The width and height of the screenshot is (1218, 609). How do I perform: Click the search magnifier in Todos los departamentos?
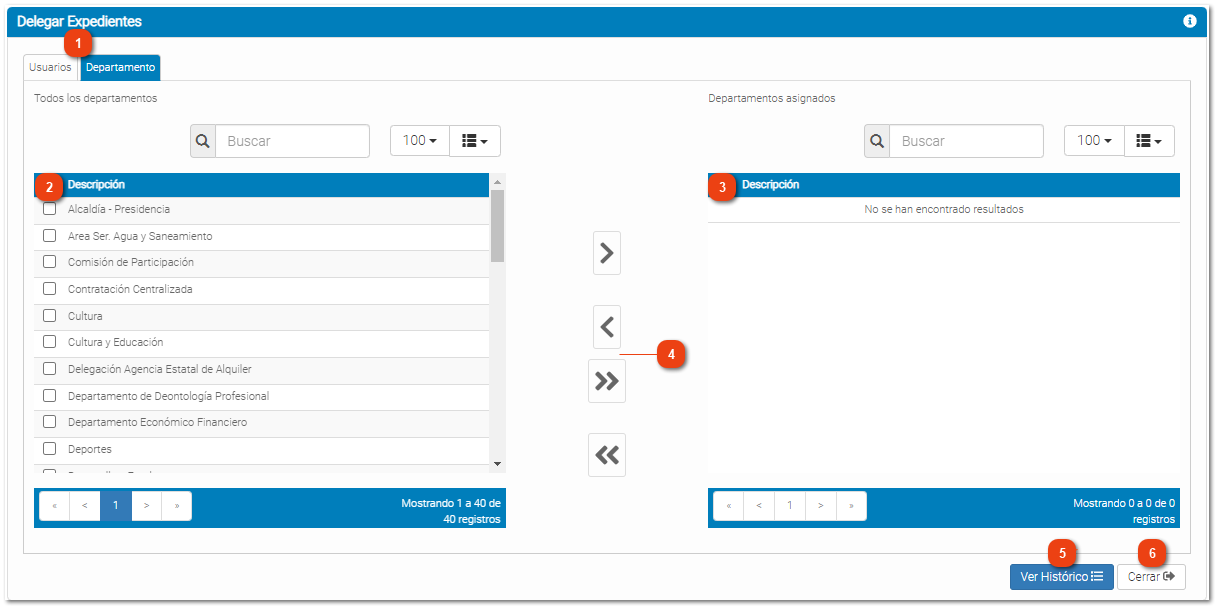coord(203,141)
